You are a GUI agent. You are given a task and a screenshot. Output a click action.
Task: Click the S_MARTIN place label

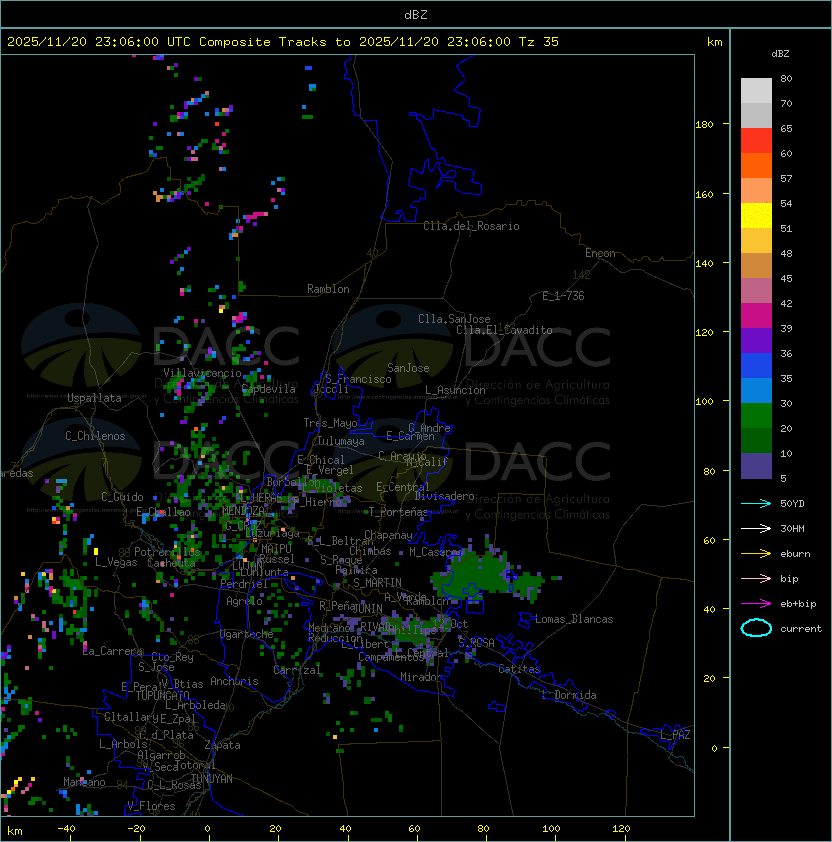pyautogui.click(x=377, y=583)
